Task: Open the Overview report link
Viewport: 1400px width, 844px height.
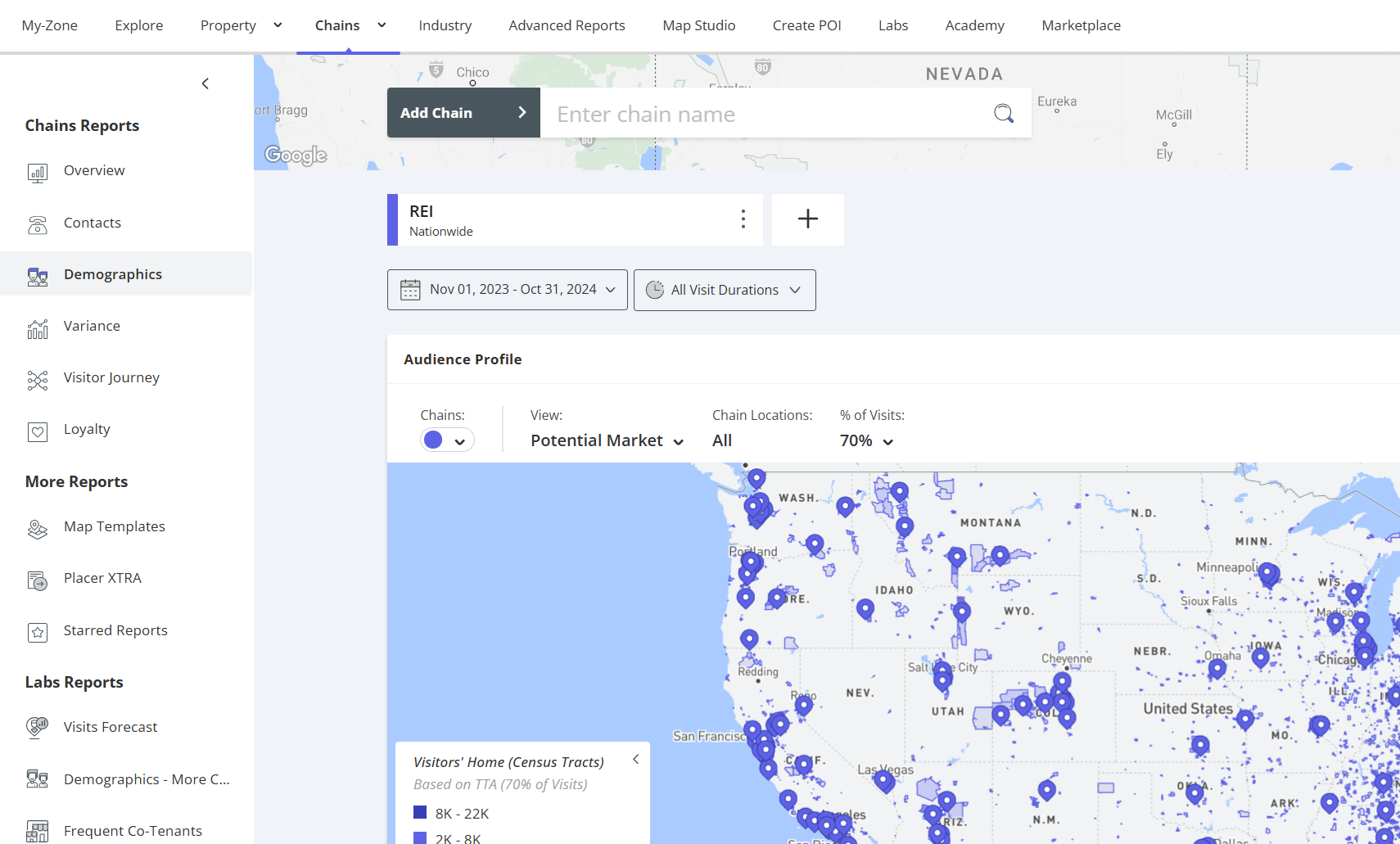Action: (94, 170)
